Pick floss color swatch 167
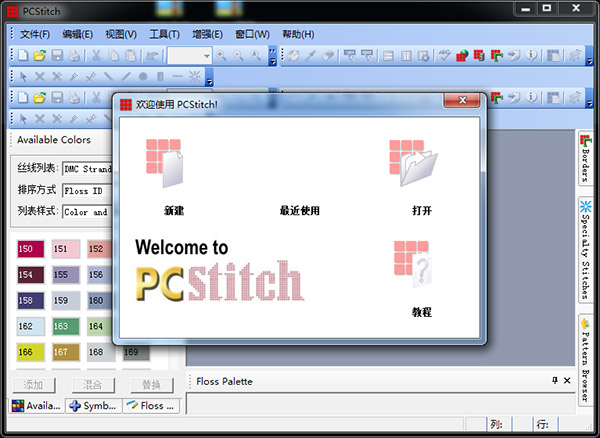The image size is (600, 438). 66,352
